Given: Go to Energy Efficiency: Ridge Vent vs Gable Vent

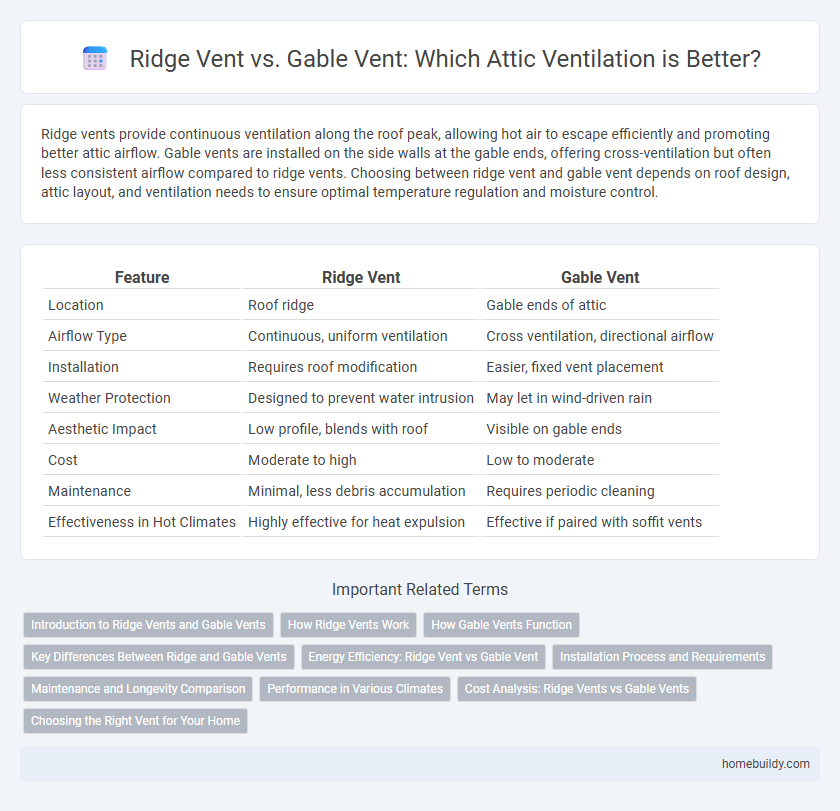Looking at the screenshot, I should coord(426,657).
